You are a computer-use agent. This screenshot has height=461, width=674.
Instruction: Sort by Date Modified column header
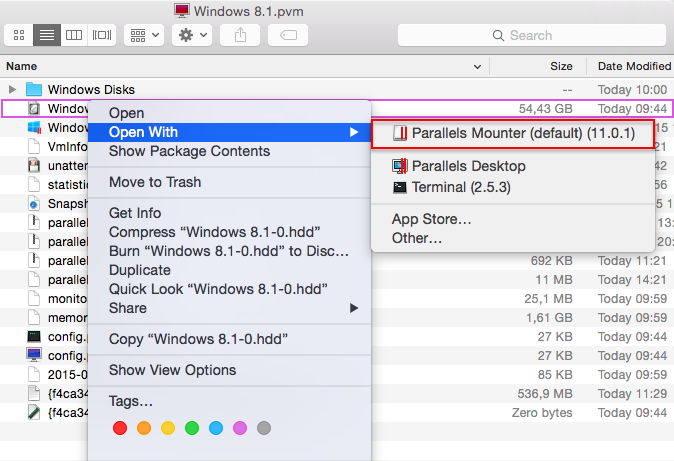(634, 66)
